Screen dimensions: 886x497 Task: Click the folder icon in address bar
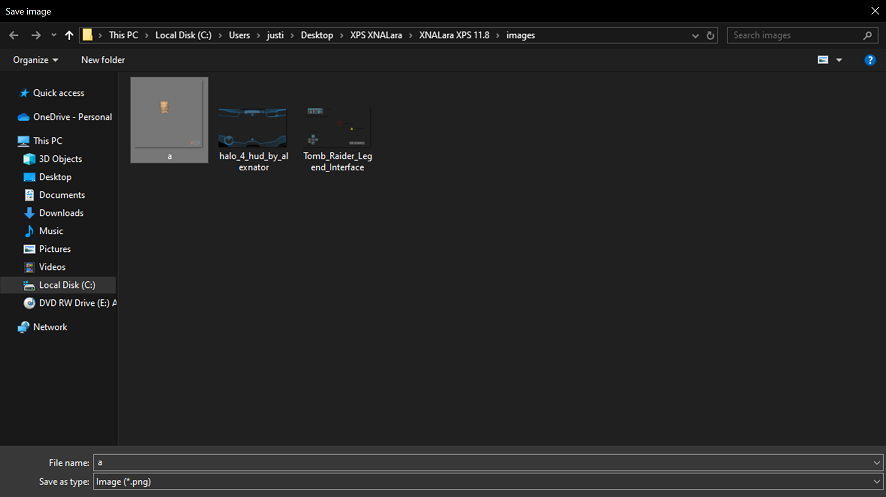point(88,35)
